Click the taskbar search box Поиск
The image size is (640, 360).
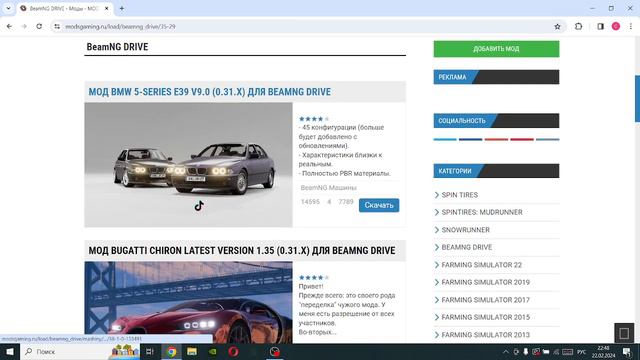click(x=80, y=351)
